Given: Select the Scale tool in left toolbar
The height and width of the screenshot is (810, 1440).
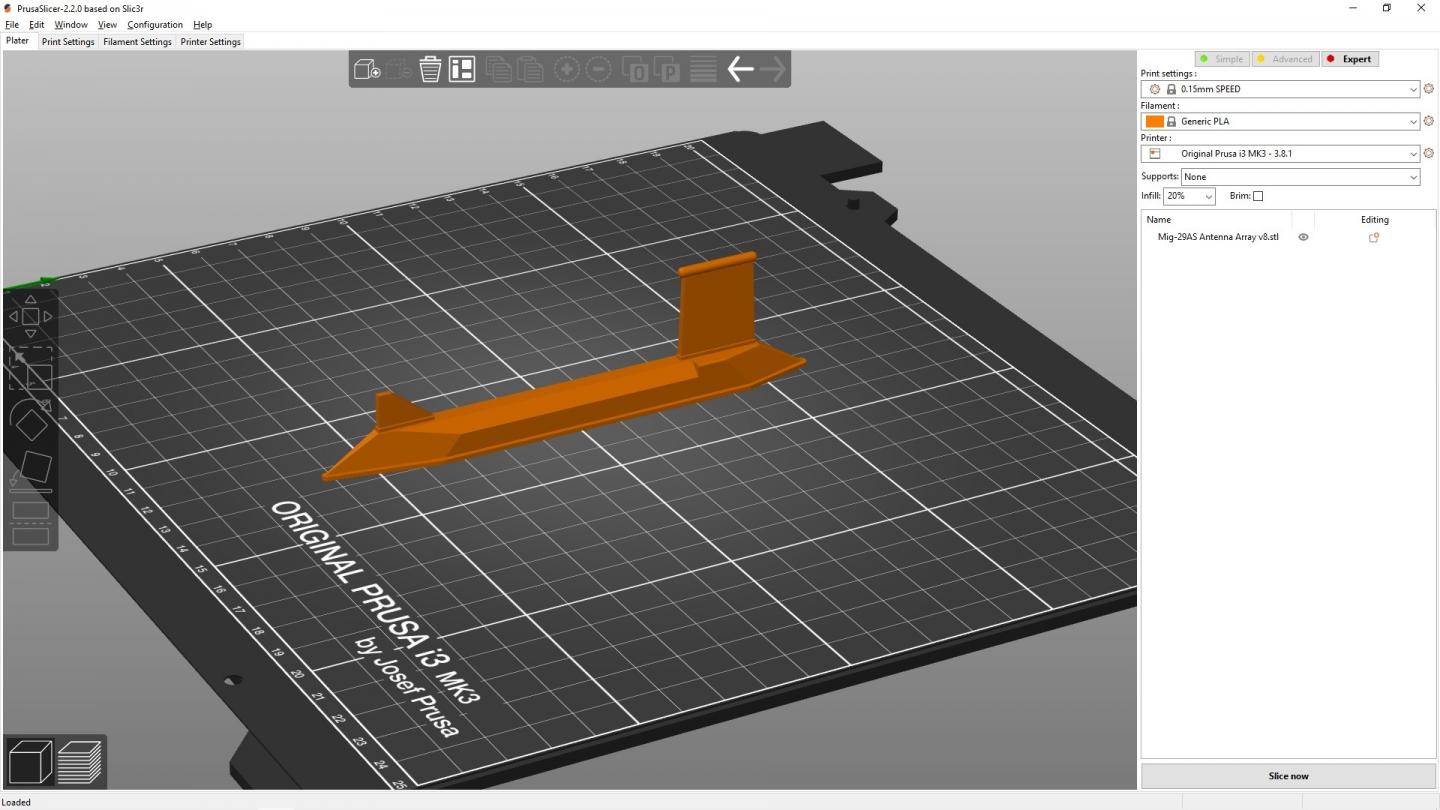Looking at the screenshot, I should coord(30,368).
